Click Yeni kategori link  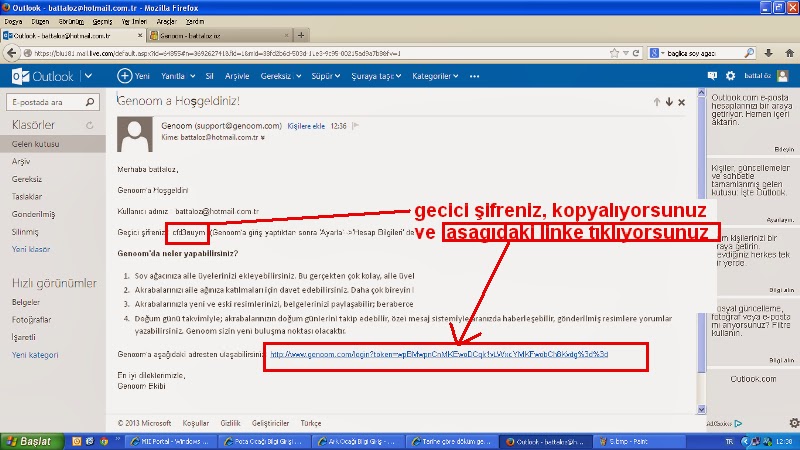pos(35,355)
